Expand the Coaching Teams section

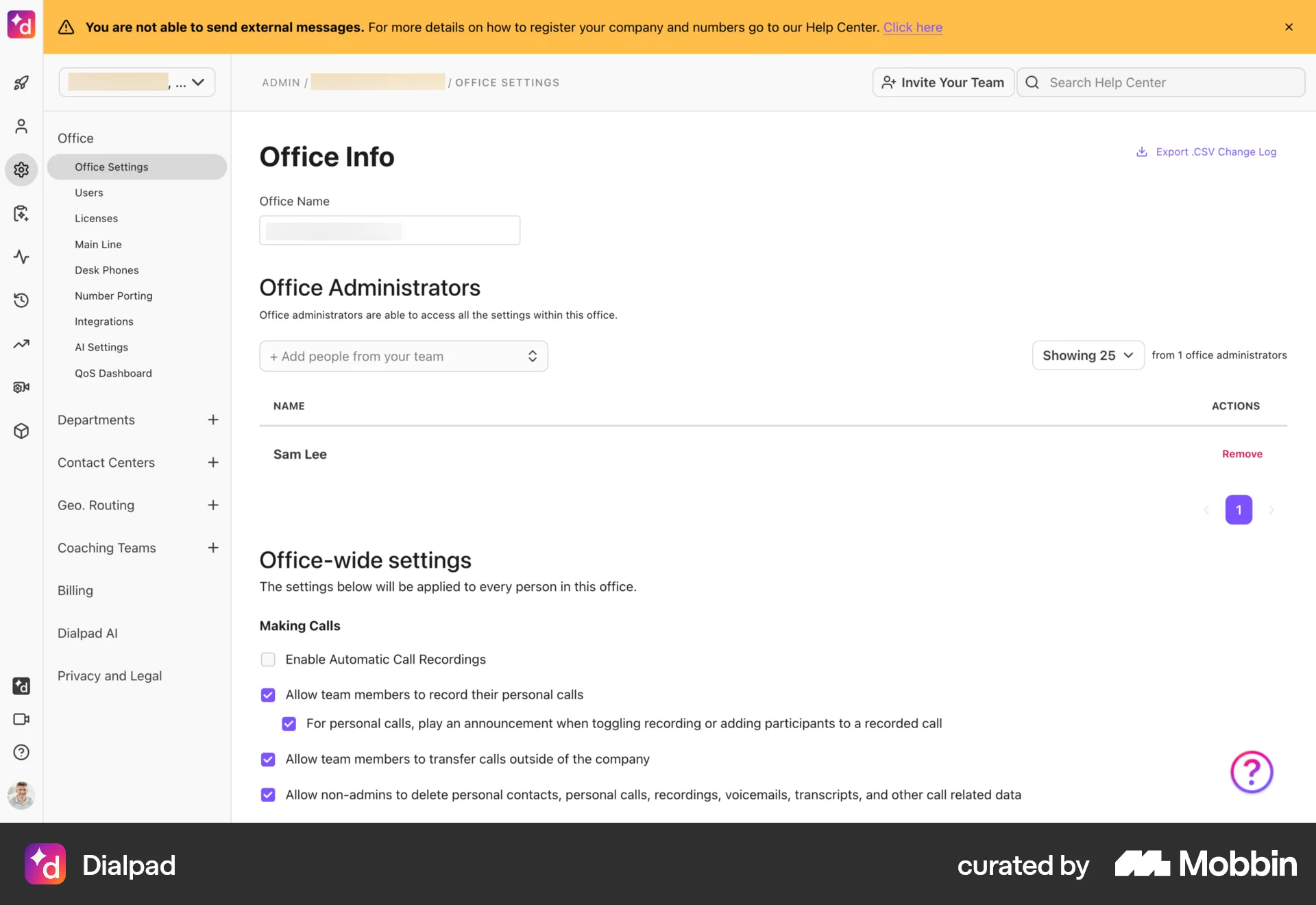(213, 547)
